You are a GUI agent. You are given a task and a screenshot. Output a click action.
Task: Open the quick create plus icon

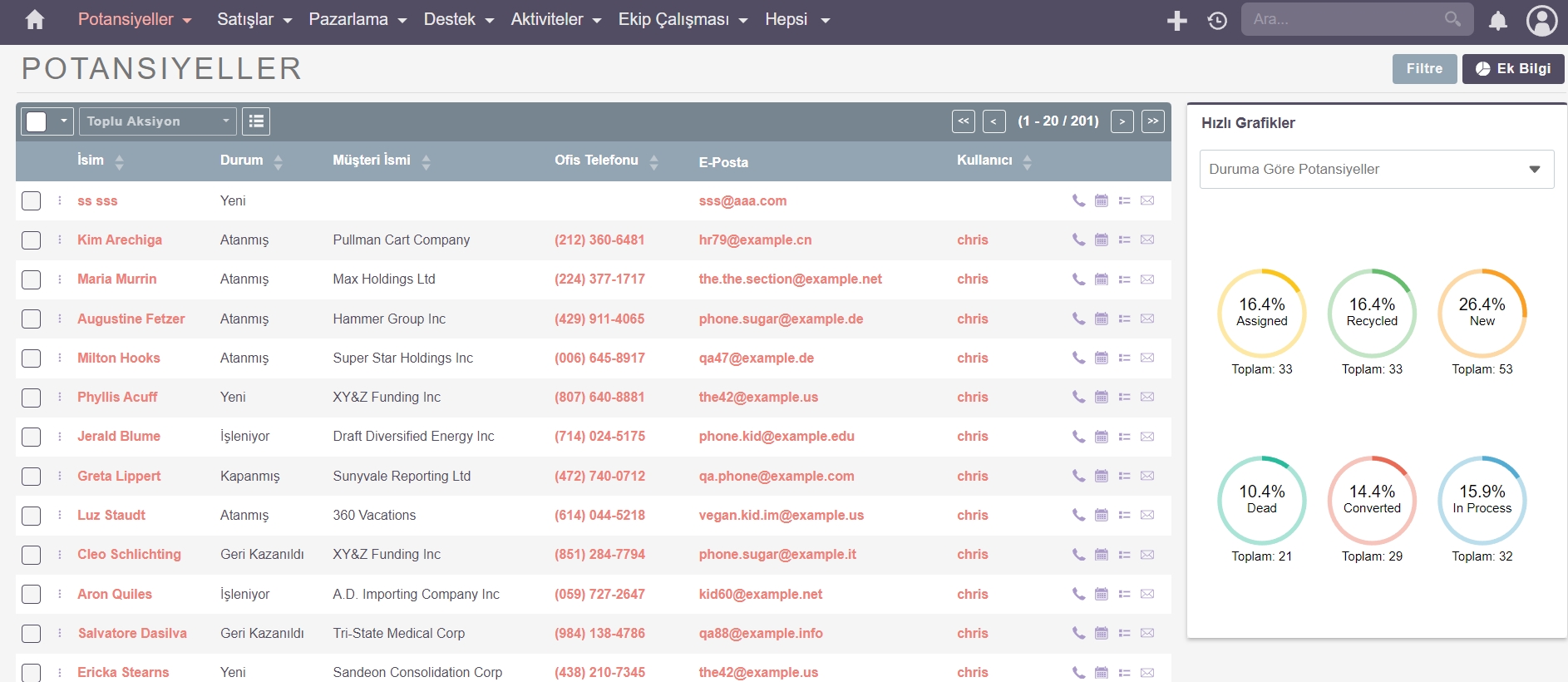pyautogui.click(x=1176, y=21)
